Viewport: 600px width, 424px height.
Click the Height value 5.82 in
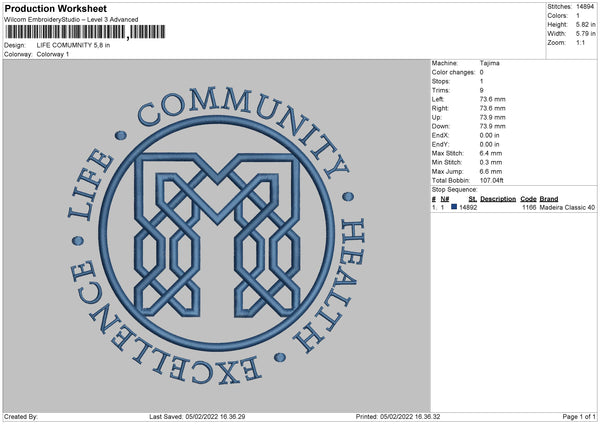point(585,24)
